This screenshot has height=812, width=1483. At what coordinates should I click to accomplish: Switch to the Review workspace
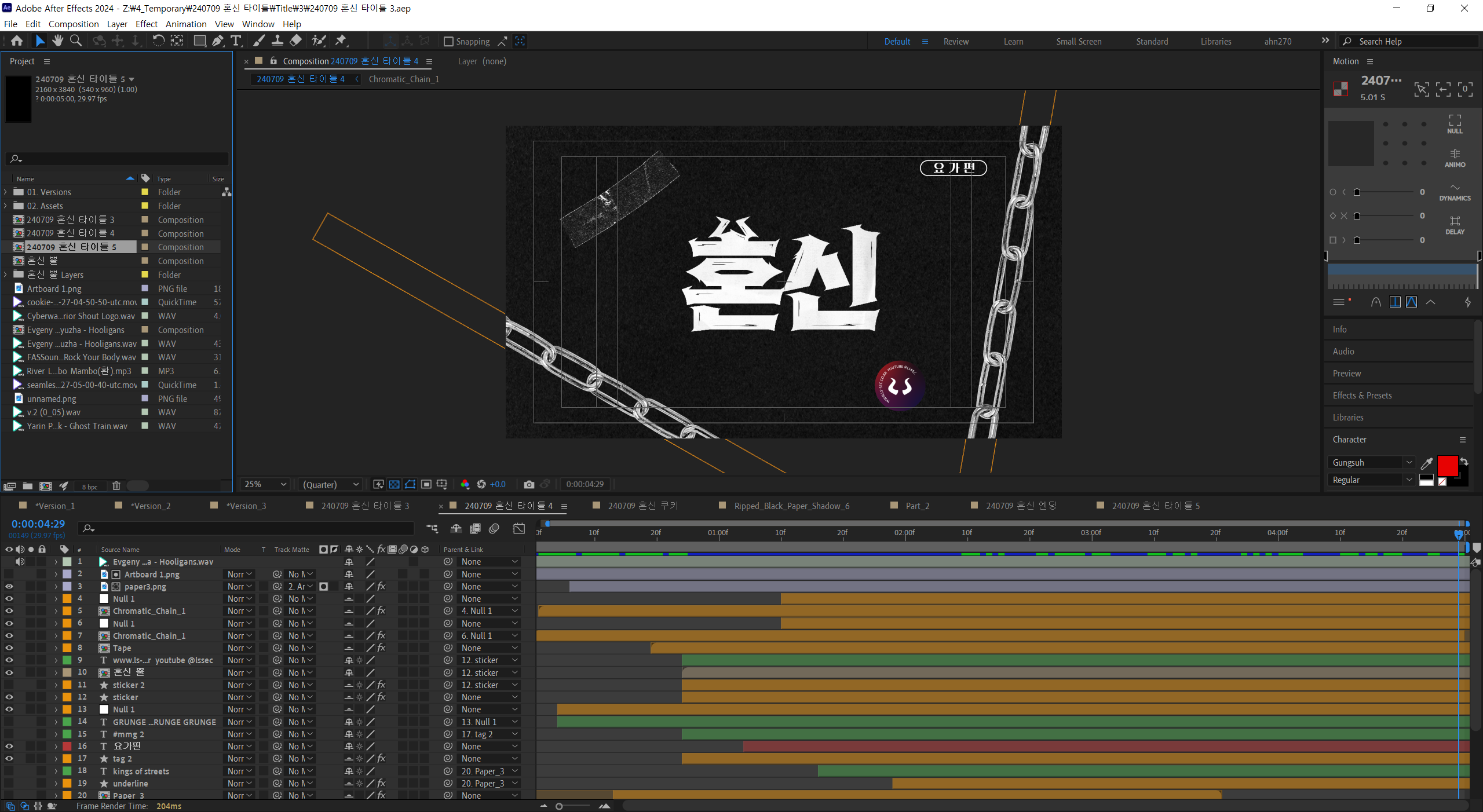click(x=955, y=42)
